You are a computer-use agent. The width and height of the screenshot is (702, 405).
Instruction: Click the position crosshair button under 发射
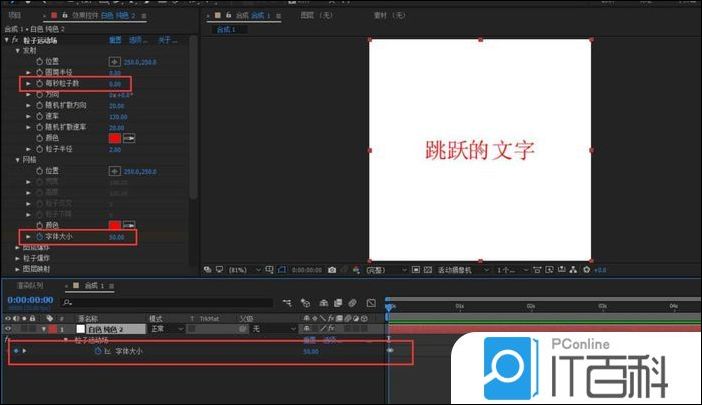tap(114, 62)
